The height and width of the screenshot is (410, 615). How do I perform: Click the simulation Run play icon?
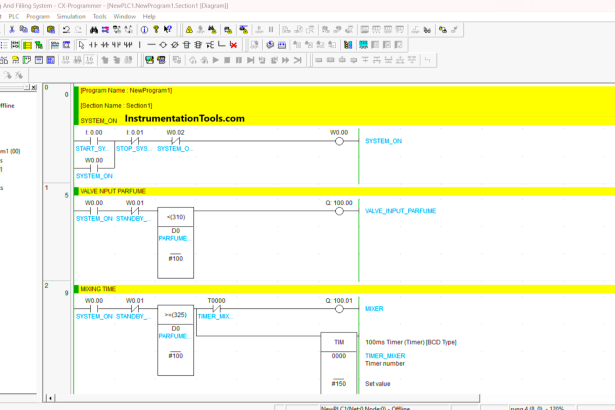click(215, 60)
